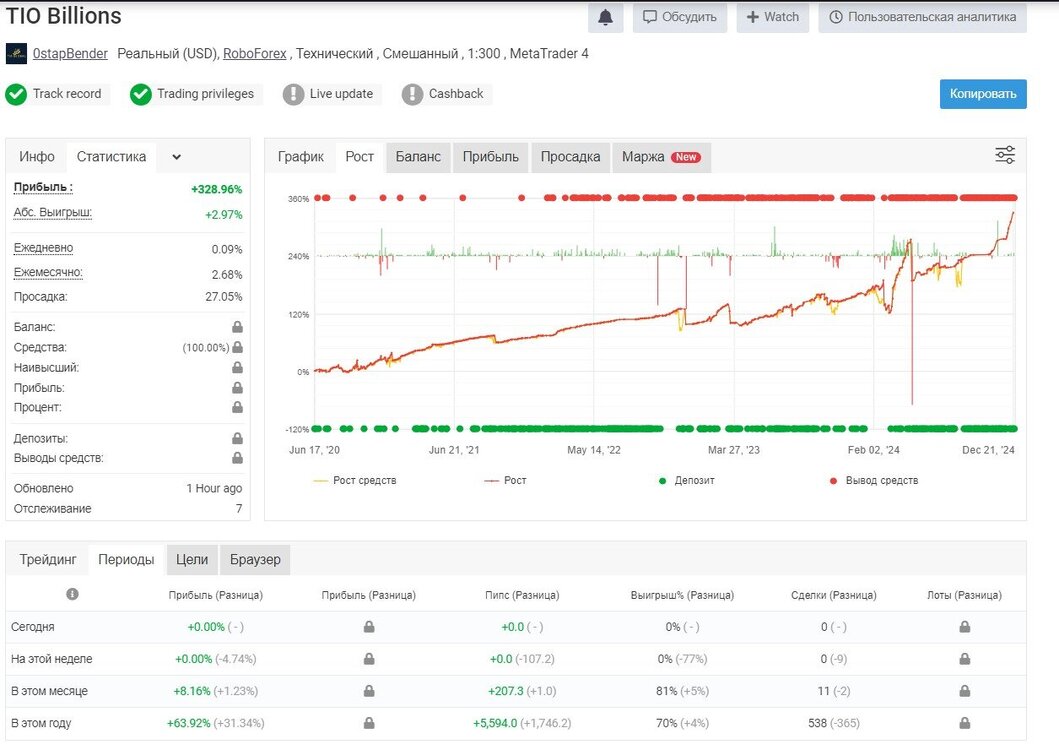The image size is (1059, 750).
Task: Open the График chart tab
Action: point(301,157)
